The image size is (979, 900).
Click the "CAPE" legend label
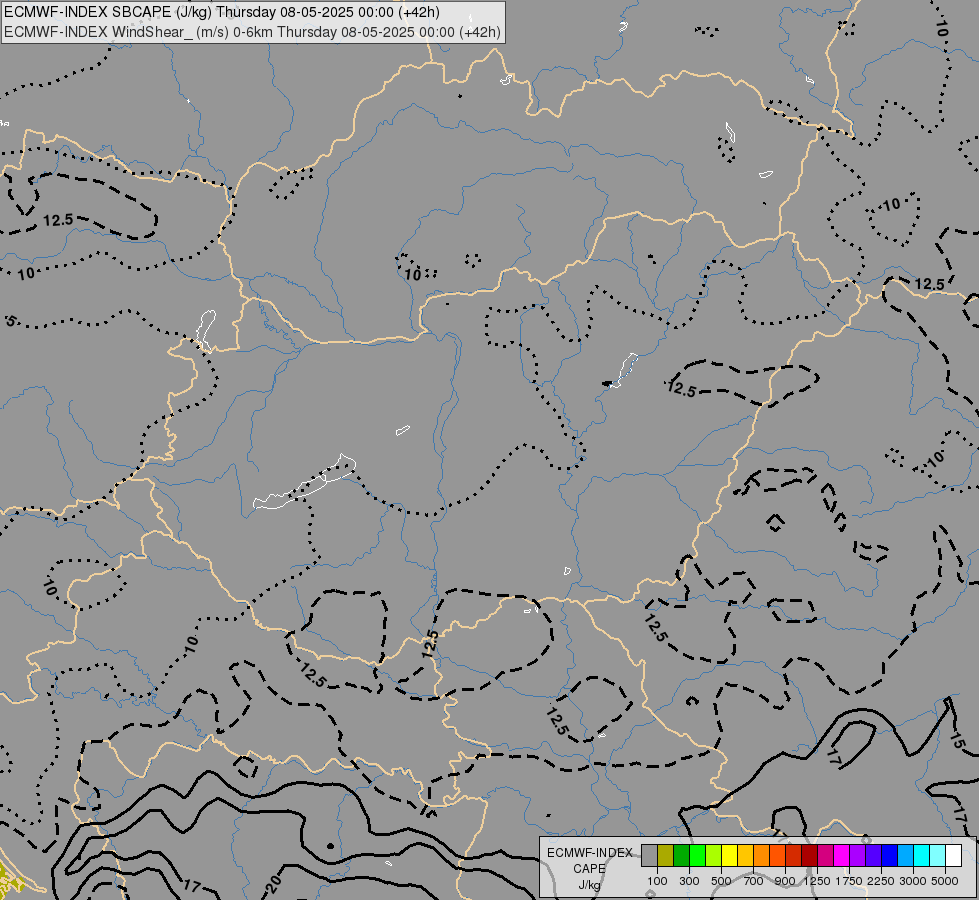(x=589, y=869)
